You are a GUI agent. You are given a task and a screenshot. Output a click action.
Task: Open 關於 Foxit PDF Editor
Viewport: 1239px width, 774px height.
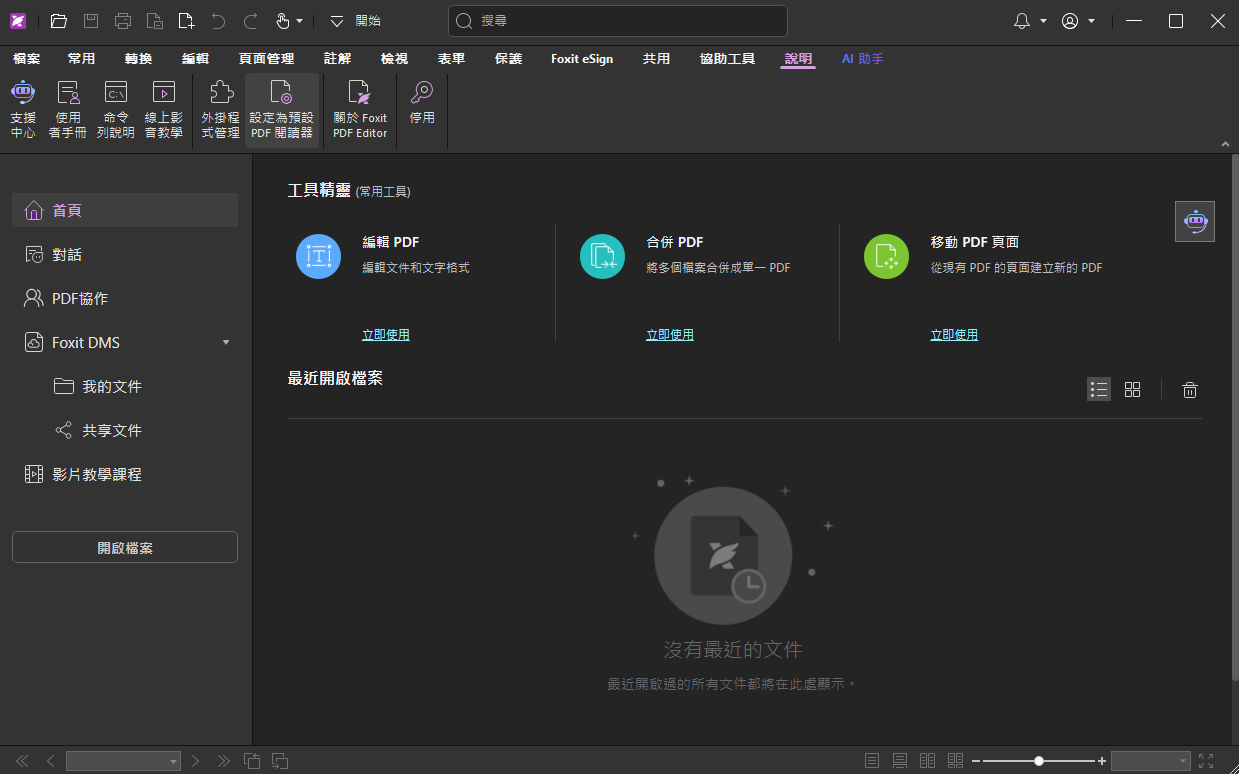coord(360,109)
